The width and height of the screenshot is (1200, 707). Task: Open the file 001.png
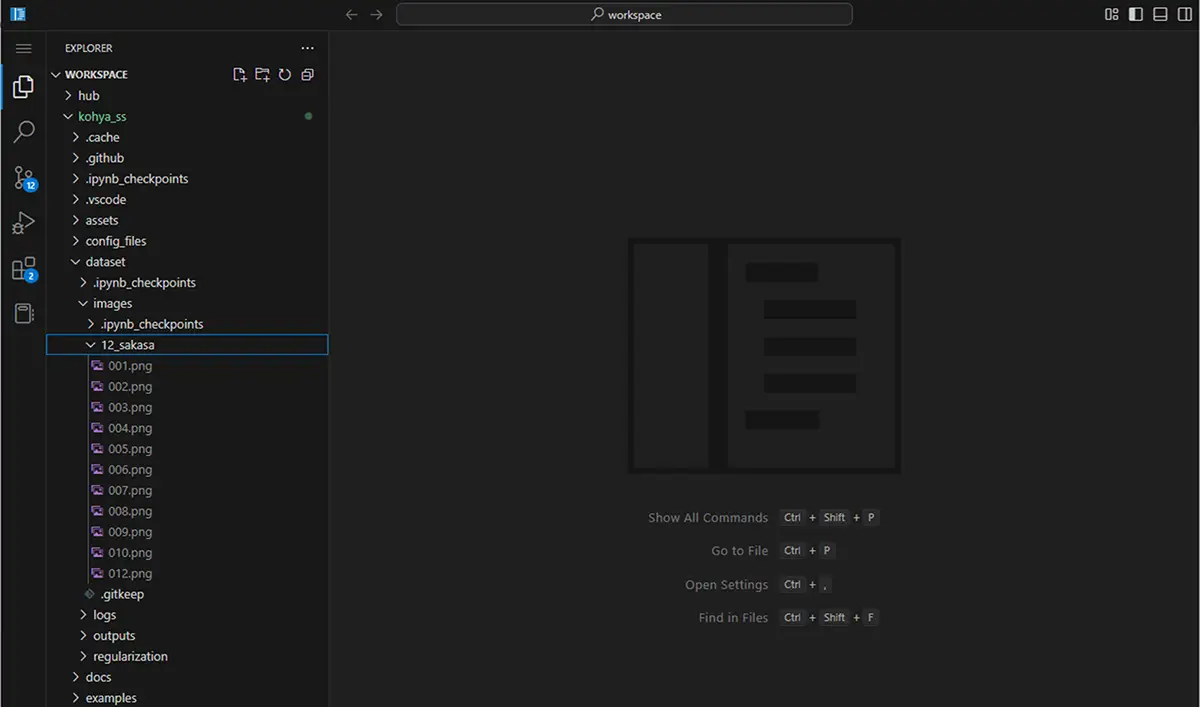coord(187,366)
